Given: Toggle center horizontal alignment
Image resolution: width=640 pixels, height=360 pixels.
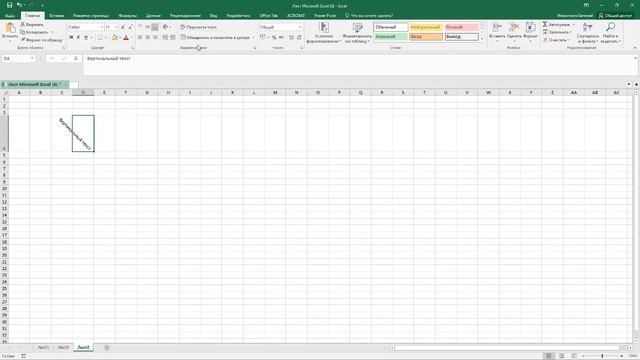Looking at the screenshot, I should tap(147, 37).
